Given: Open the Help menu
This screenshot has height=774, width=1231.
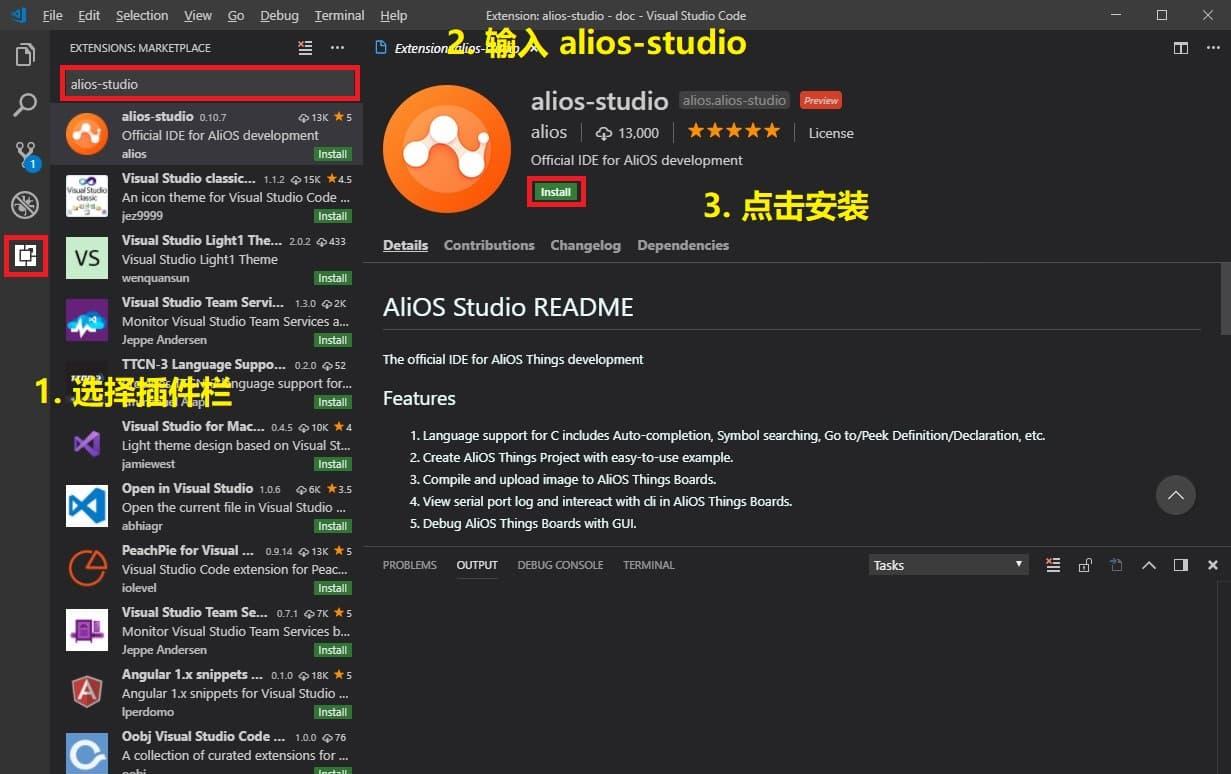Looking at the screenshot, I should [x=394, y=15].
